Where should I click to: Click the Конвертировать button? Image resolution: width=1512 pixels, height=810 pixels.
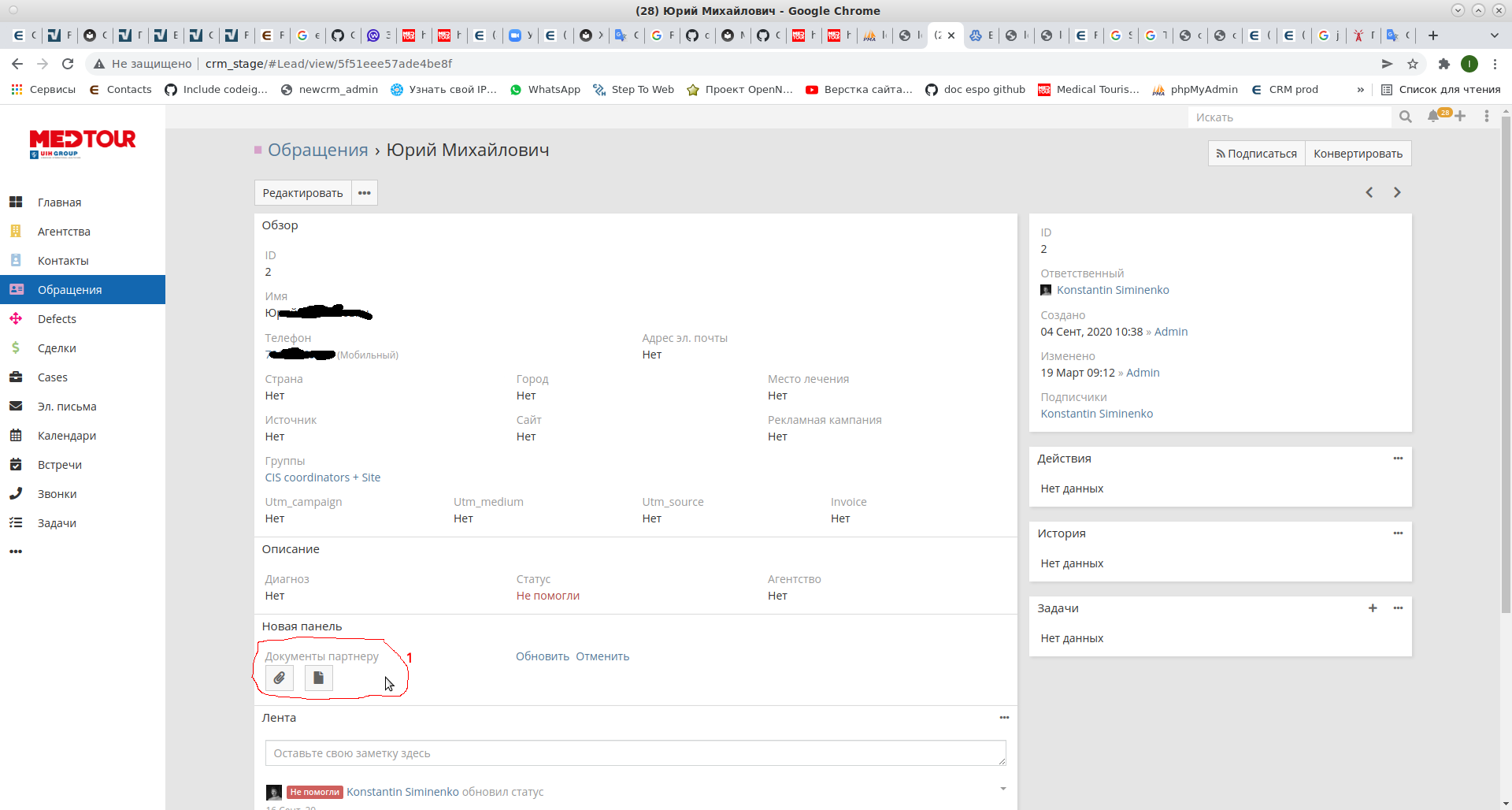click(x=1358, y=154)
